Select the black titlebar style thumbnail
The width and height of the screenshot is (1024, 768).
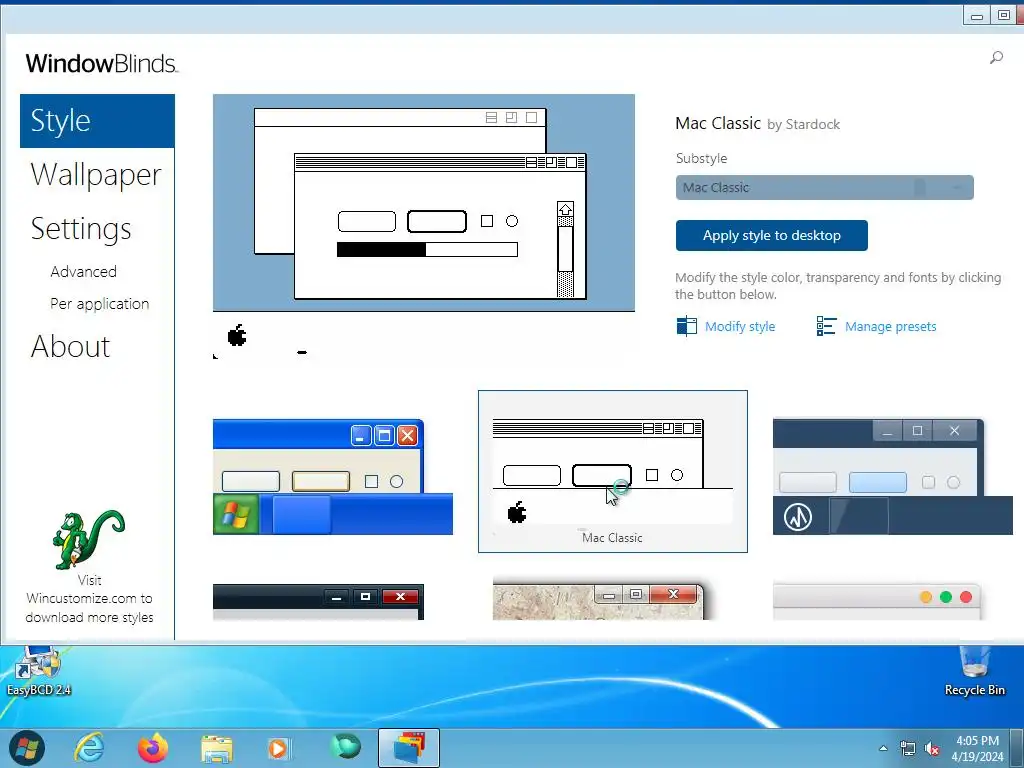tap(318, 602)
